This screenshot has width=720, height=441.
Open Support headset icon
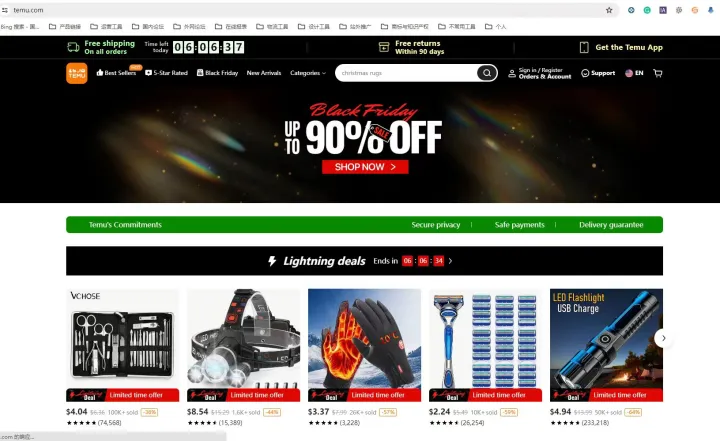(x=585, y=73)
